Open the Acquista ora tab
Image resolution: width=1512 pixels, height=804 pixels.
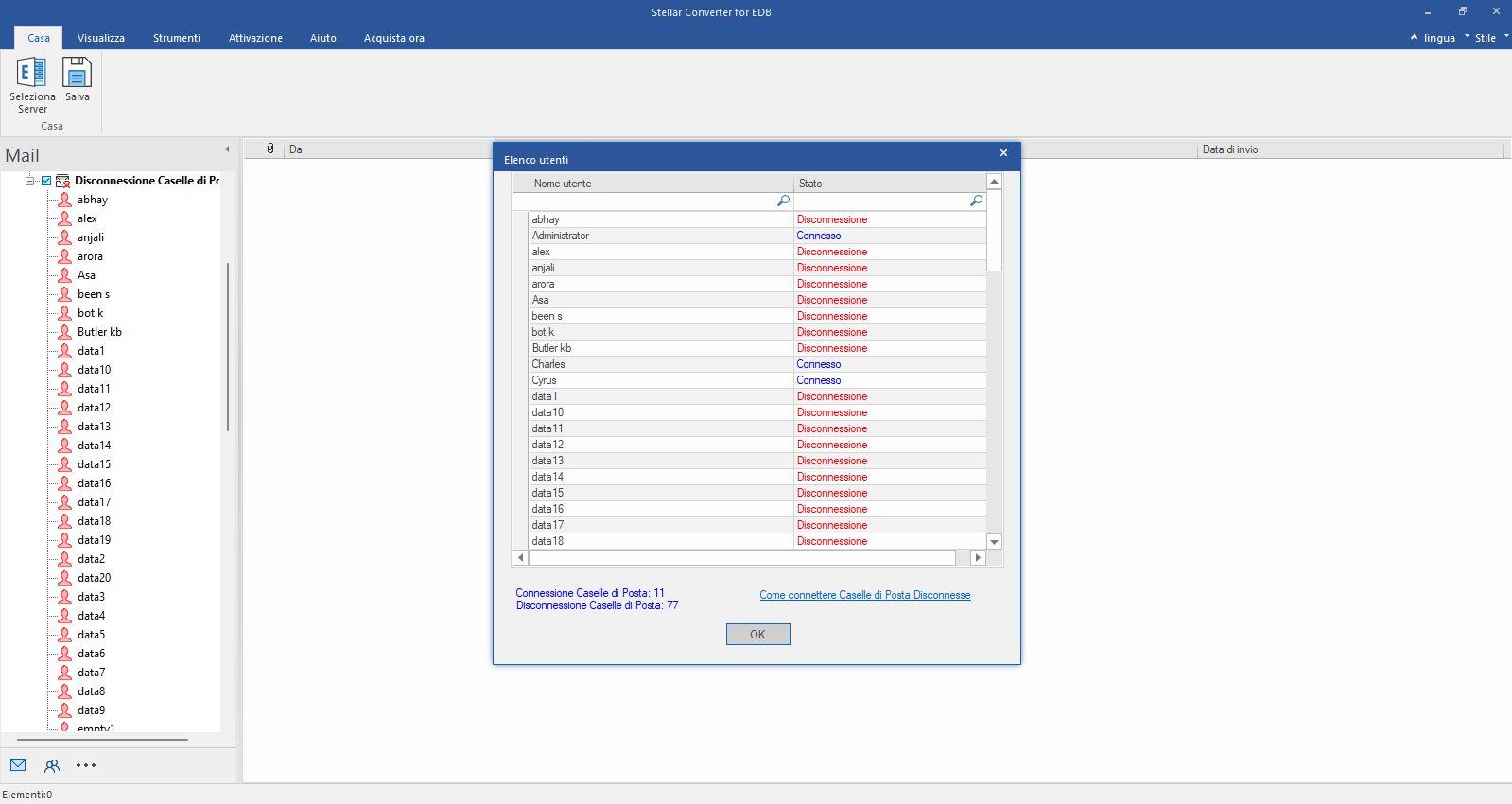[394, 38]
